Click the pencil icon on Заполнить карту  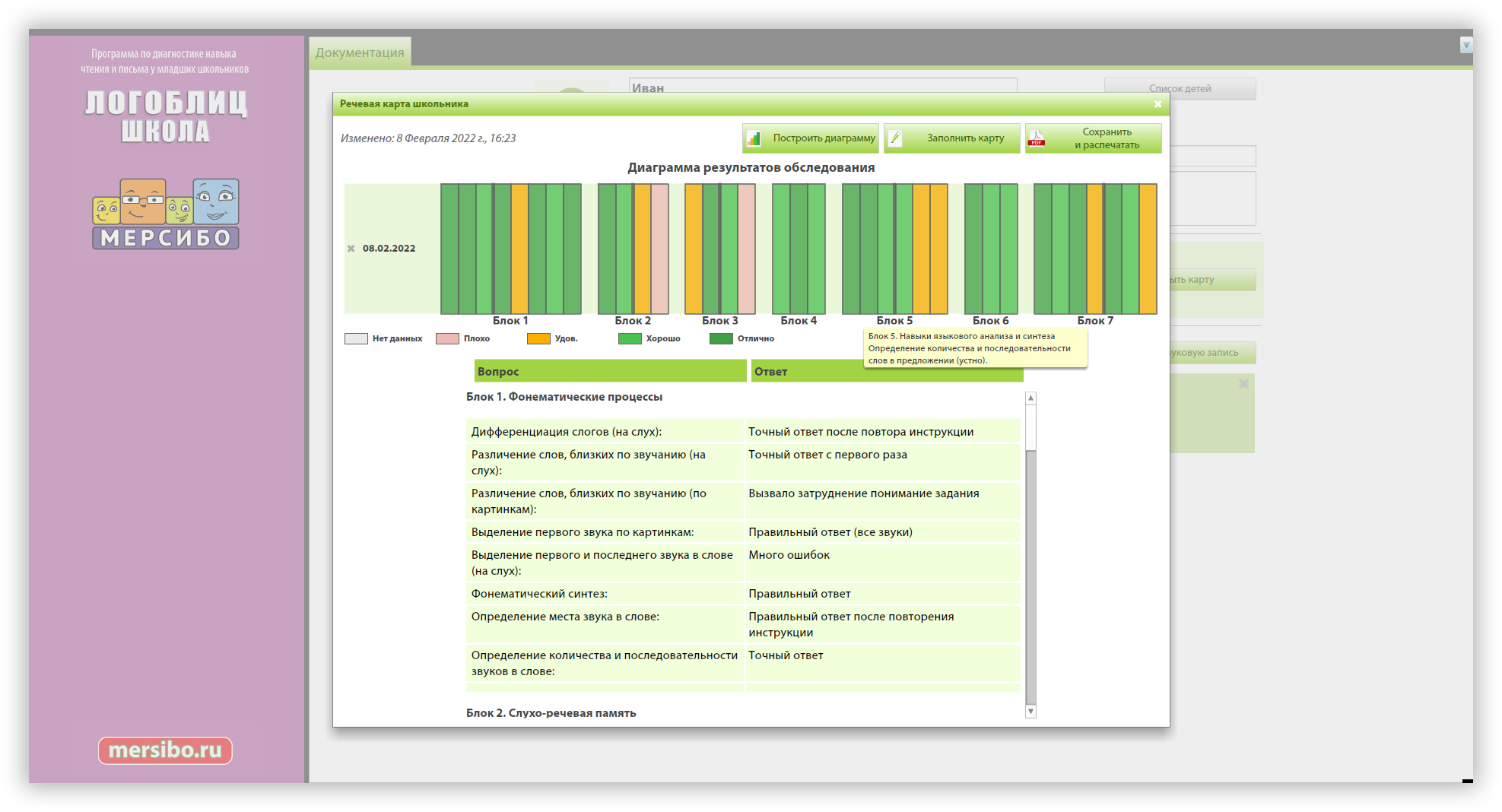tap(896, 138)
